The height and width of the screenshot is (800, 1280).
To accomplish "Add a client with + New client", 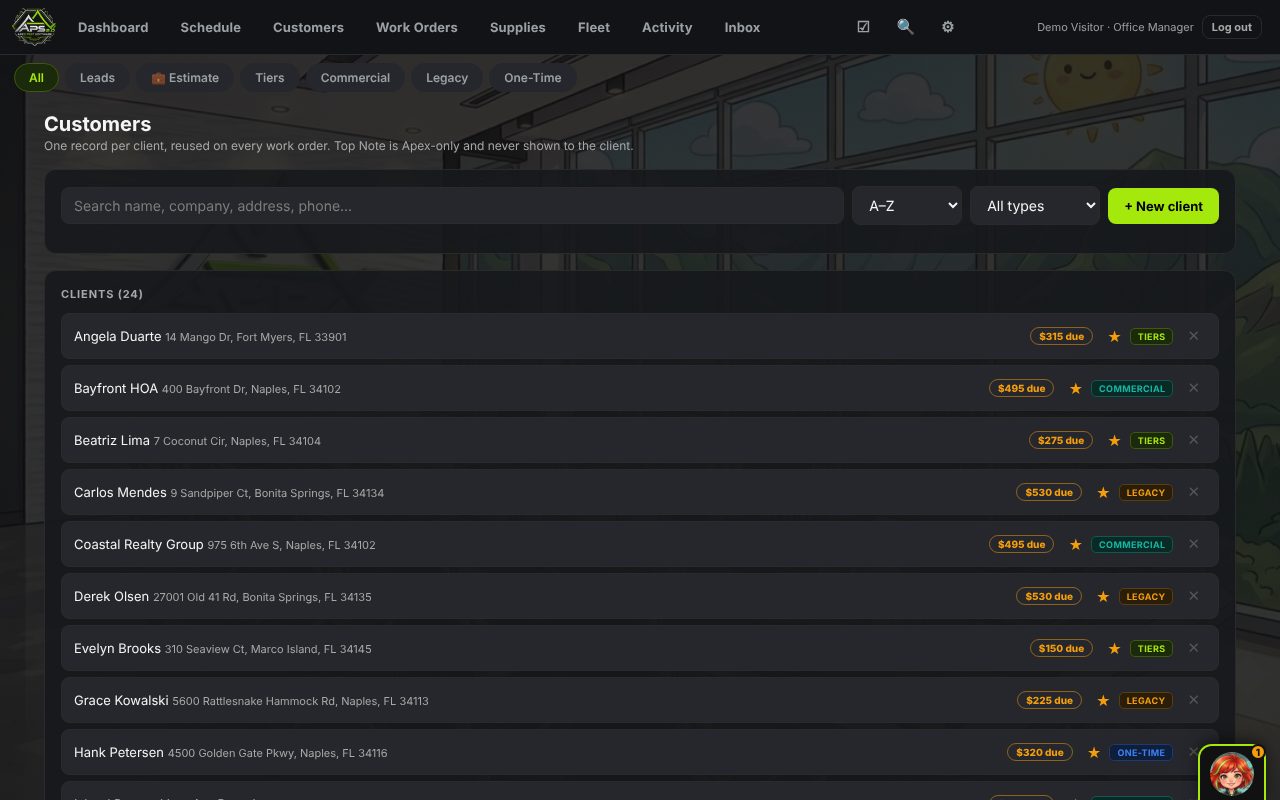I will (x=1163, y=206).
